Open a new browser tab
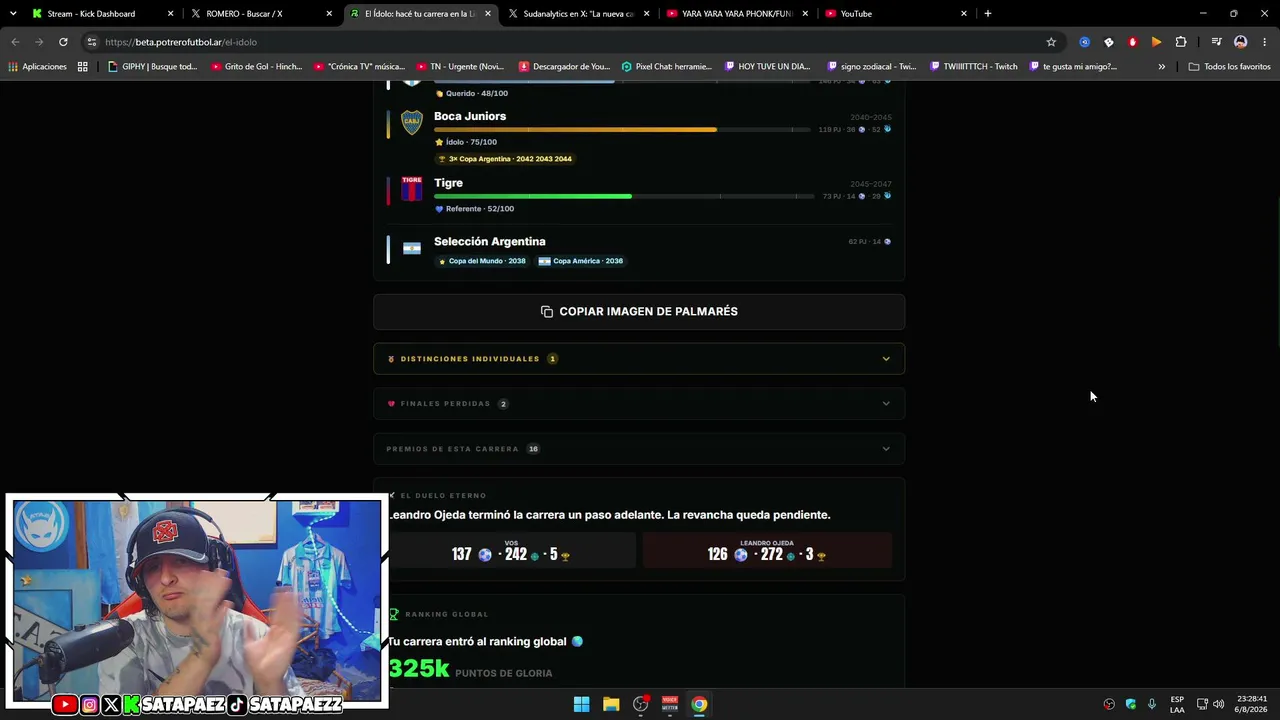The width and height of the screenshot is (1280, 720). [x=988, y=14]
